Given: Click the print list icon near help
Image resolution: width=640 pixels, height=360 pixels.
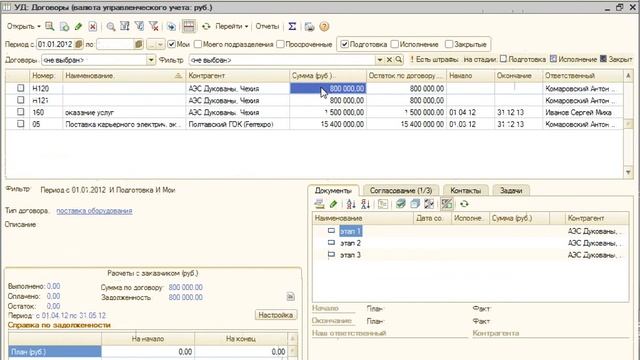Looking at the screenshot, I should 309,27.
